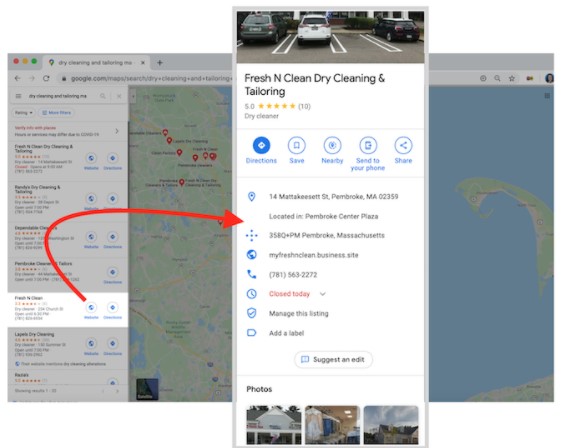Click Directions icon for Fresh N Clean listing
Viewport: 574px width, 448px height.
[112, 307]
